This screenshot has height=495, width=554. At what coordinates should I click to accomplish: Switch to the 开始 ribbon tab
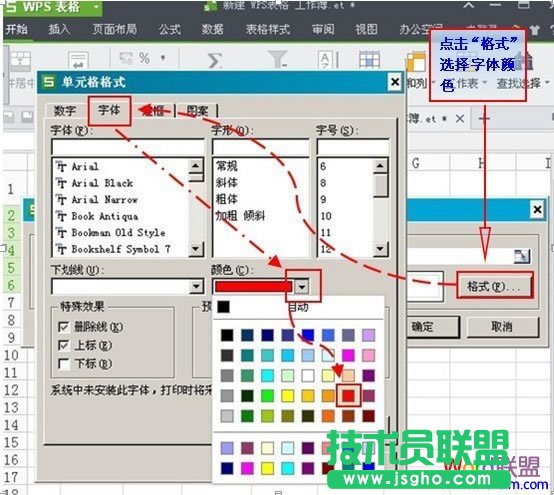tap(16, 30)
